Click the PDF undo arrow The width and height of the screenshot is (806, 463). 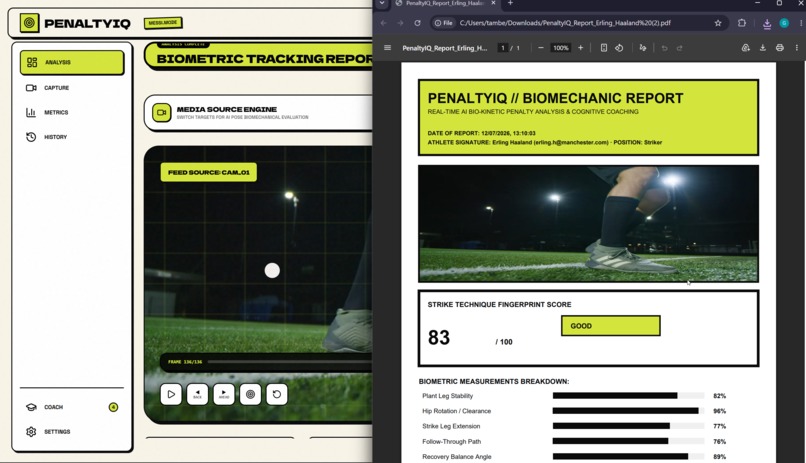point(664,48)
